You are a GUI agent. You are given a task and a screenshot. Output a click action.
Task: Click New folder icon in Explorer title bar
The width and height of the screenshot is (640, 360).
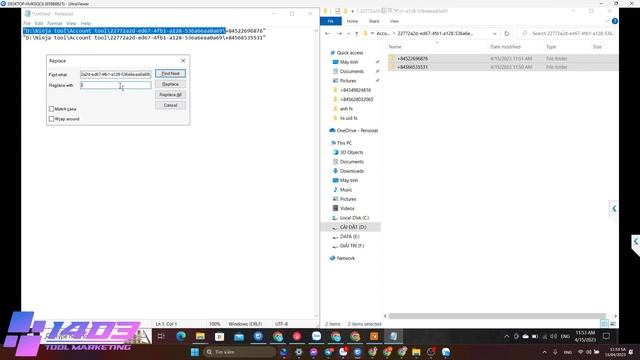point(345,11)
